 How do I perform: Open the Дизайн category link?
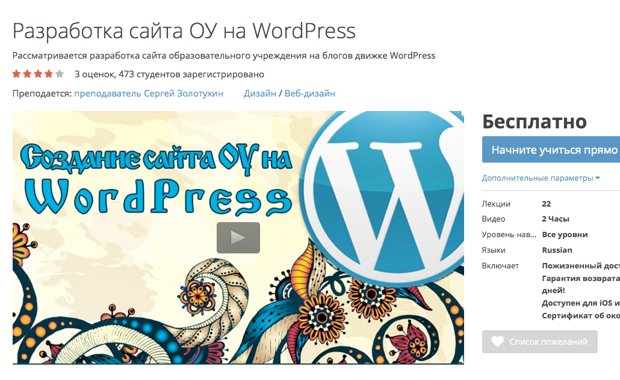(260, 94)
